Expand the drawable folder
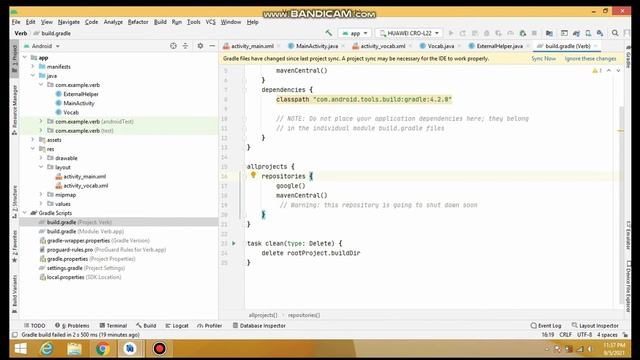The image size is (640, 360). (x=41, y=158)
